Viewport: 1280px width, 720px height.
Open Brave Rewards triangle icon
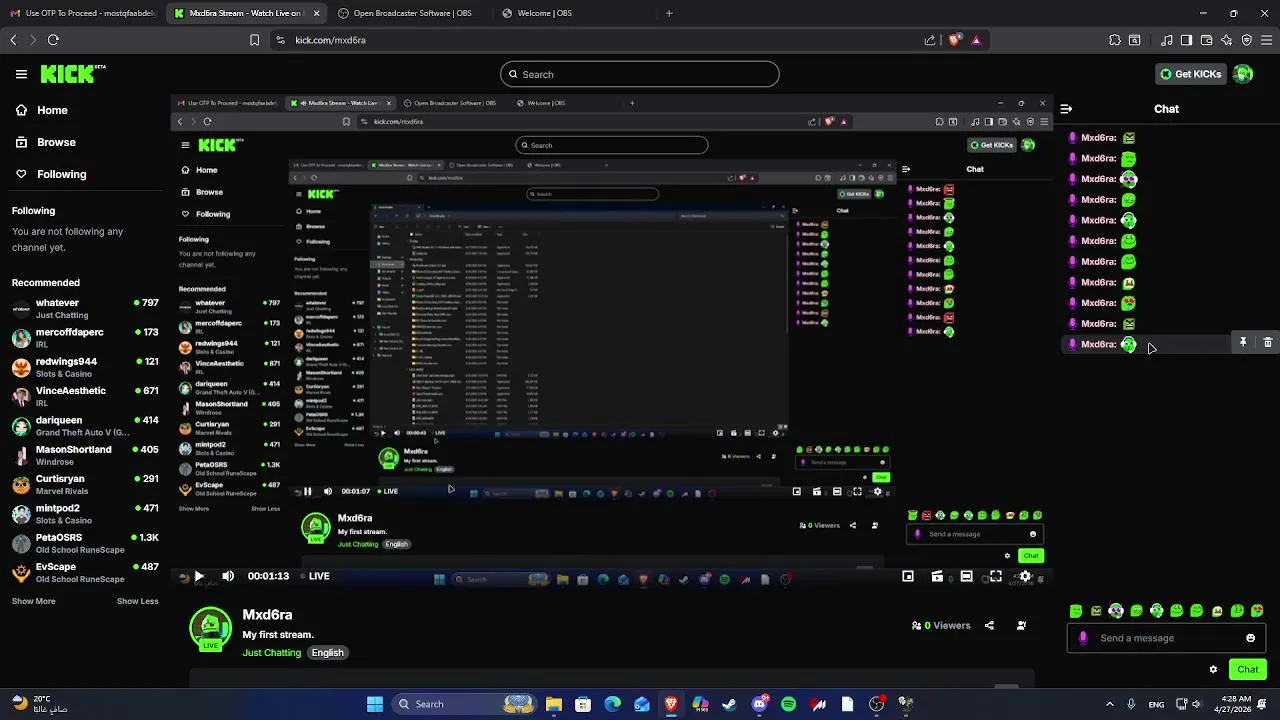coord(976,40)
